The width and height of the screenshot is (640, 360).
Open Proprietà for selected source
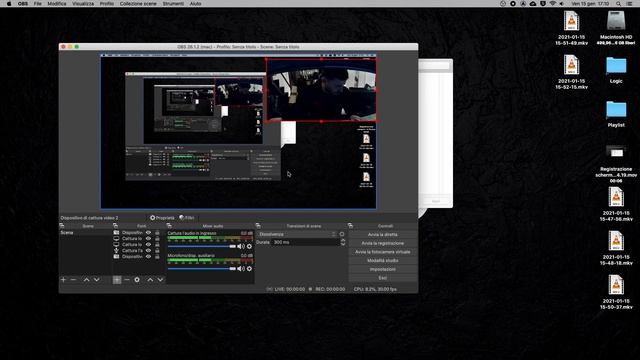(x=162, y=218)
